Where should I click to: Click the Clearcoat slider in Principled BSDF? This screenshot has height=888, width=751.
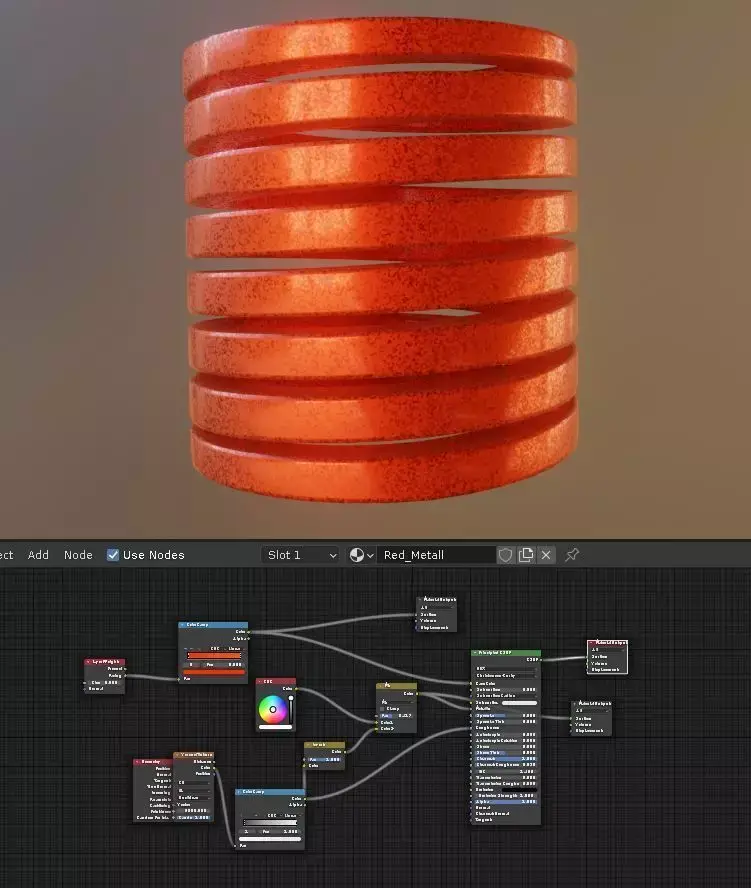[x=506, y=759]
